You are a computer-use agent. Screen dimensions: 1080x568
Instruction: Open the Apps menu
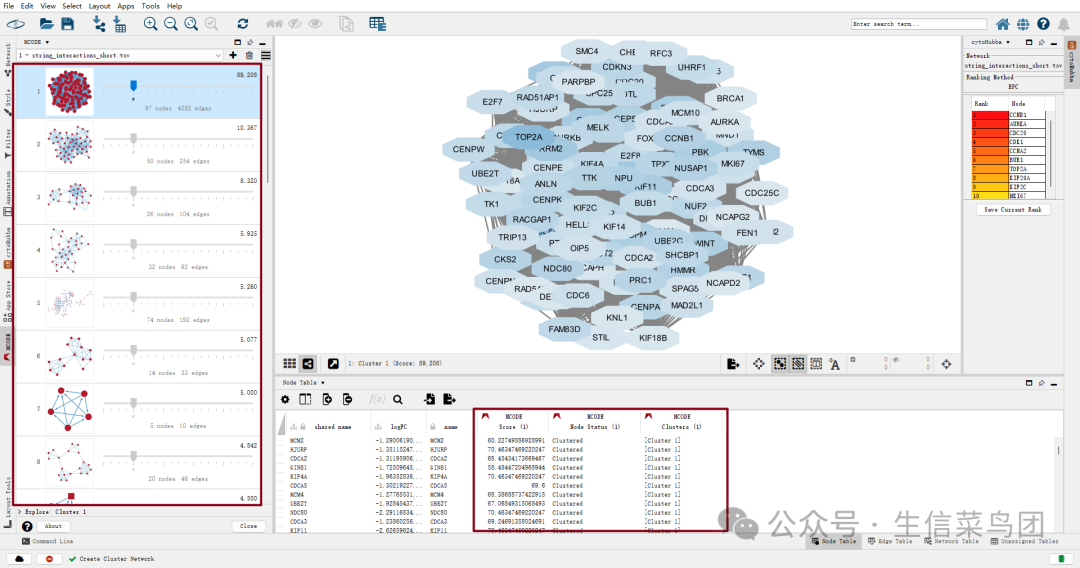125,6
